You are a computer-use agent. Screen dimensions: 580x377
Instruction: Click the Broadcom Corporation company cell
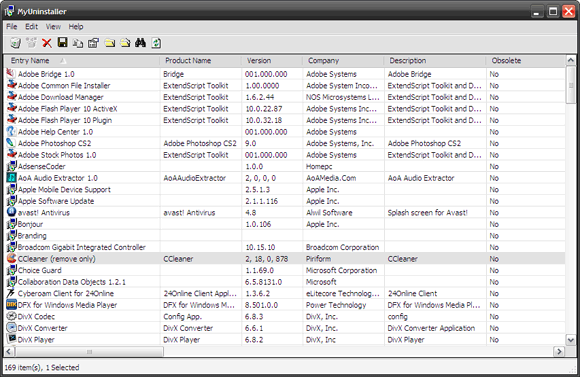coord(343,247)
